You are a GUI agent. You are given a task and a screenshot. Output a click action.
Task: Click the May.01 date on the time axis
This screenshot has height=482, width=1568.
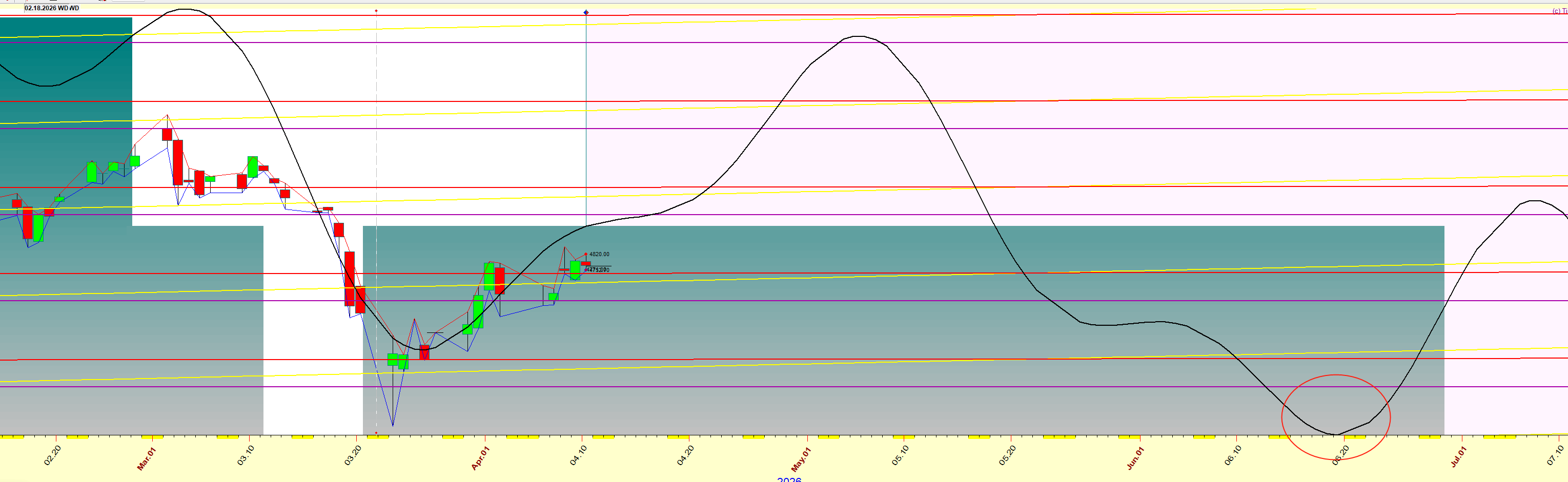801,459
